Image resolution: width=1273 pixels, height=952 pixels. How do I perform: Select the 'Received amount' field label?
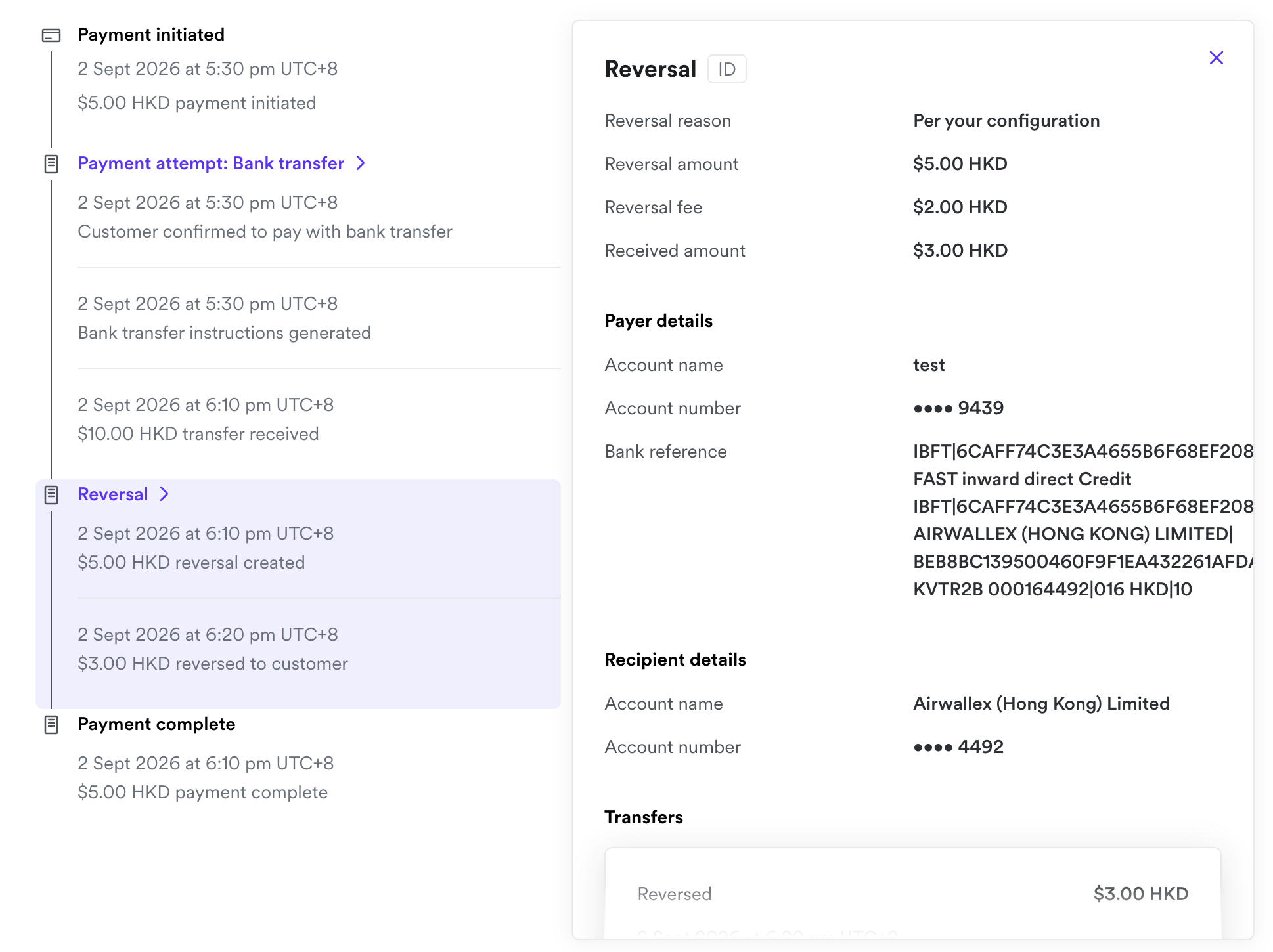coord(675,251)
